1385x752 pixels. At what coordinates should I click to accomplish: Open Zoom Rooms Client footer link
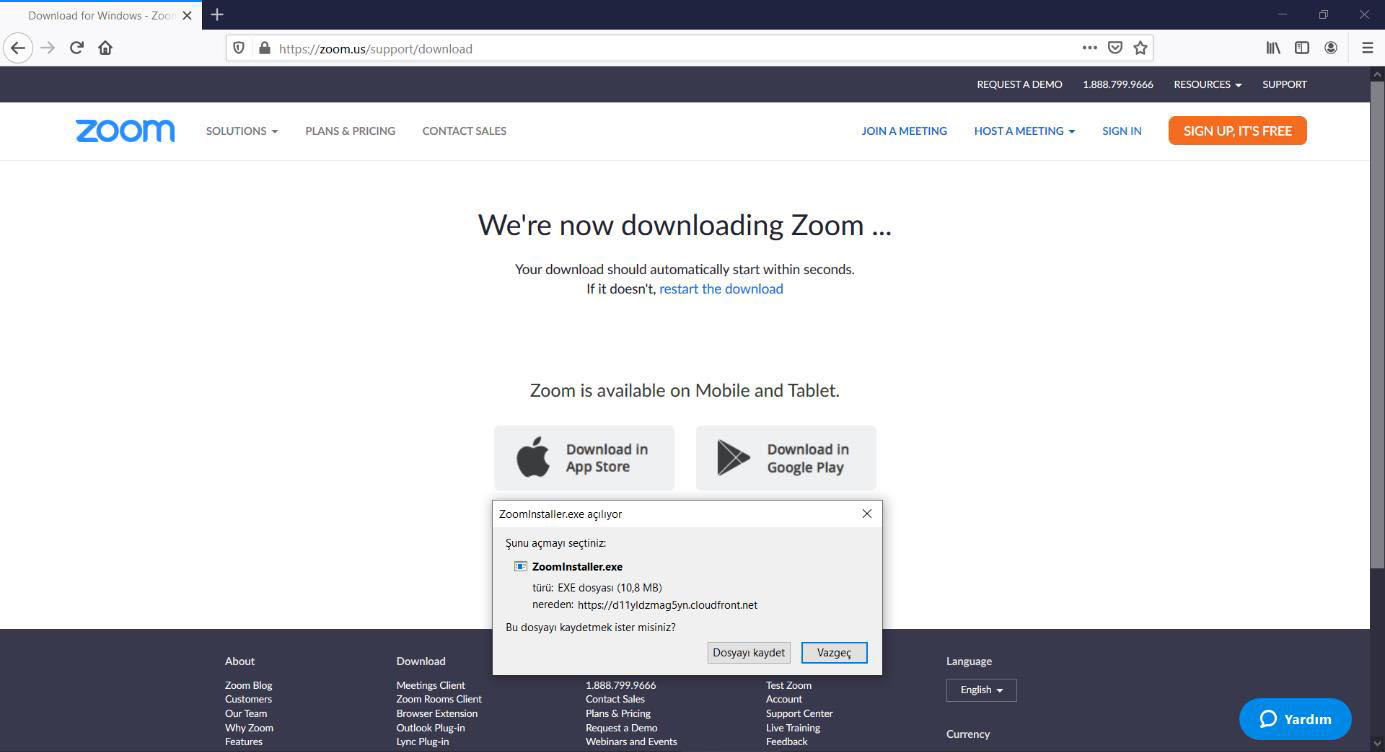[x=439, y=699]
